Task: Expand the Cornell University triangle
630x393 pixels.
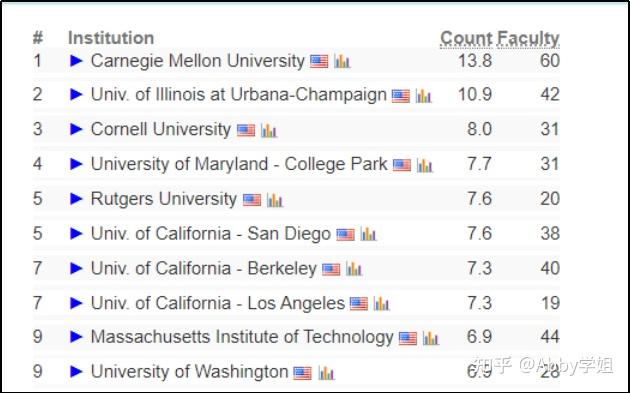Action: (x=76, y=129)
